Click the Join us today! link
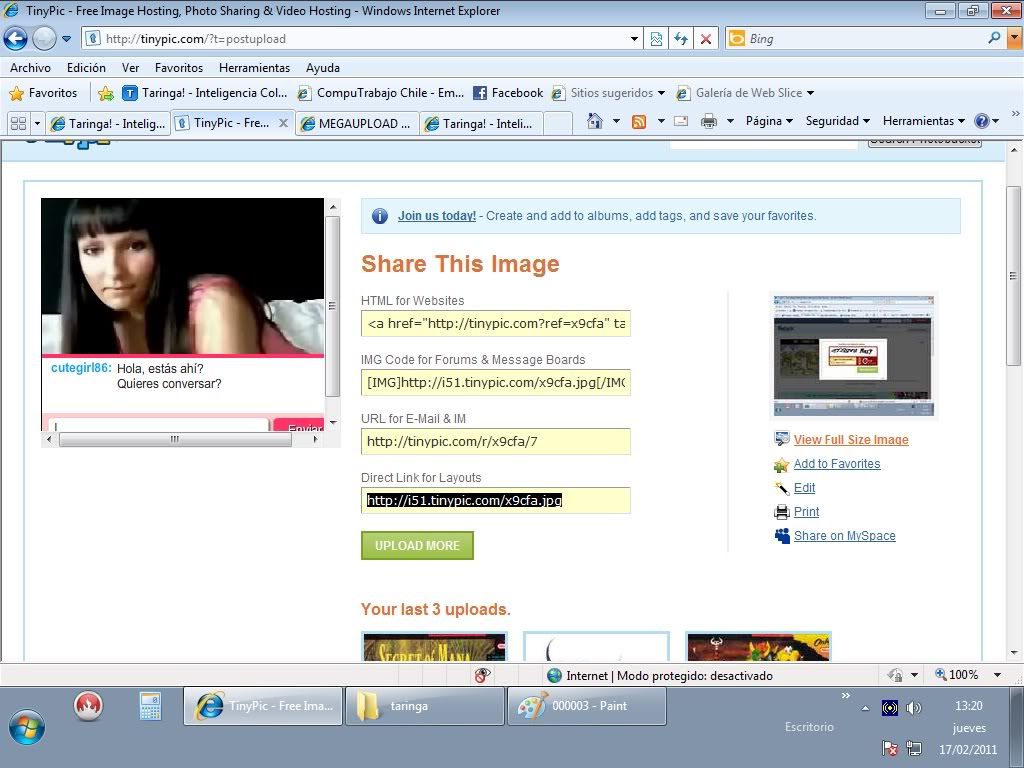 click(x=437, y=216)
